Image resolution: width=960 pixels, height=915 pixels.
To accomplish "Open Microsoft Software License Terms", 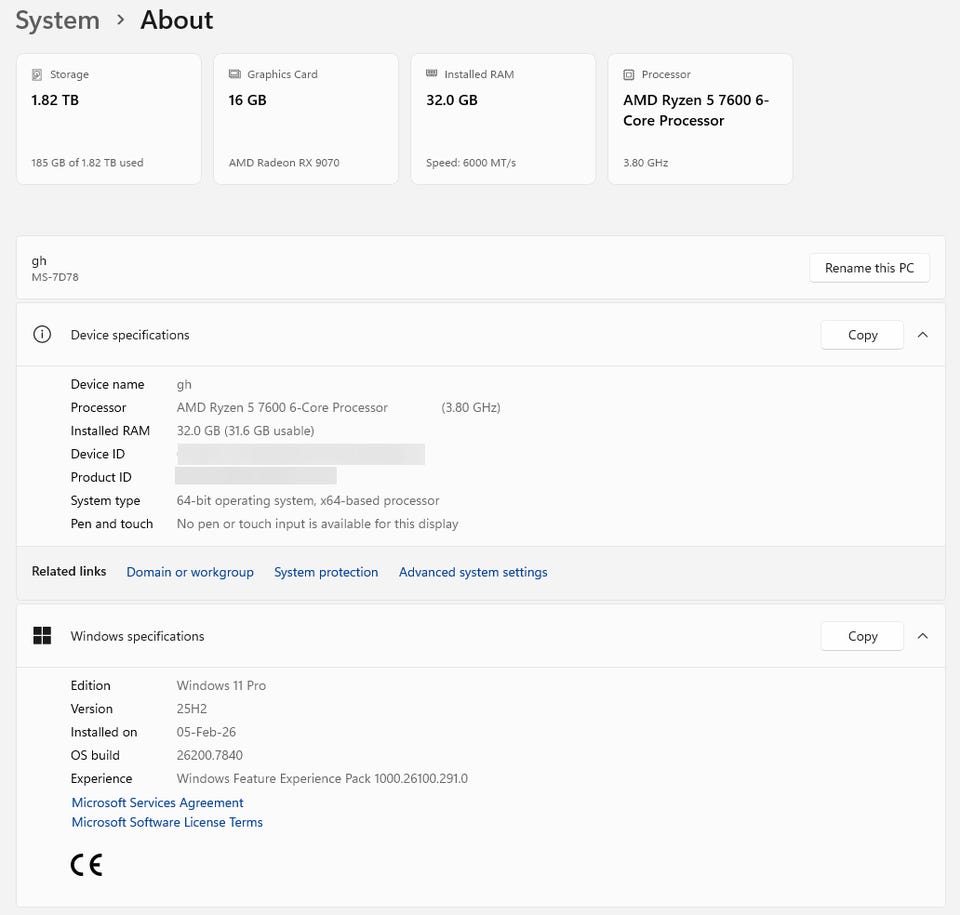I will pos(167,822).
